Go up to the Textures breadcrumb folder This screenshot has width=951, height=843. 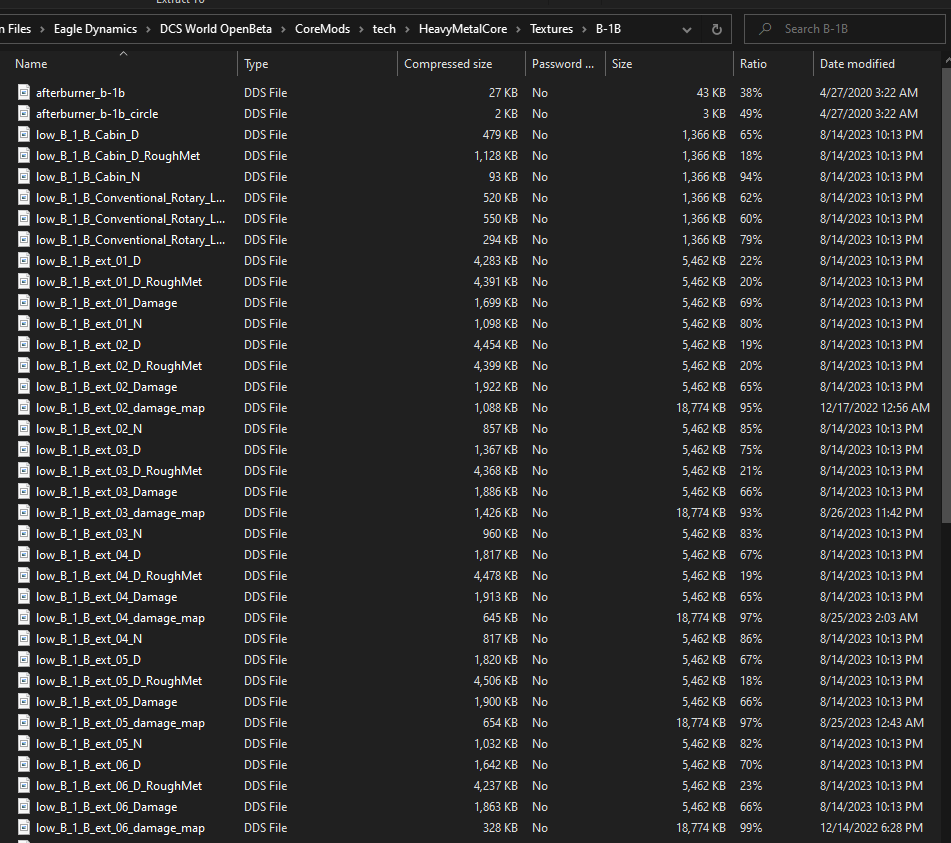pos(551,29)
